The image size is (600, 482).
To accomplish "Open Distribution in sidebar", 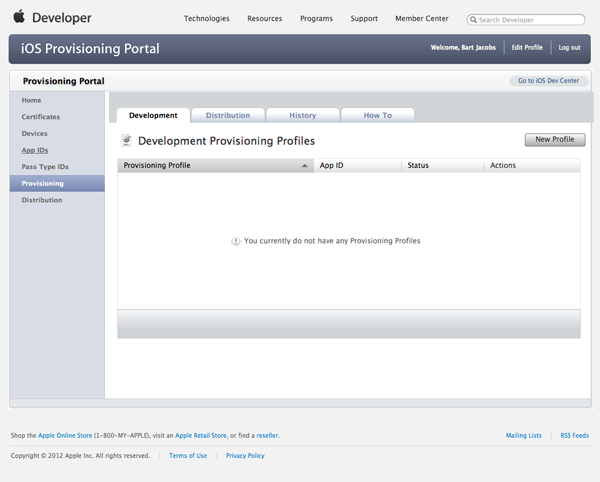I will click(42, 200).
